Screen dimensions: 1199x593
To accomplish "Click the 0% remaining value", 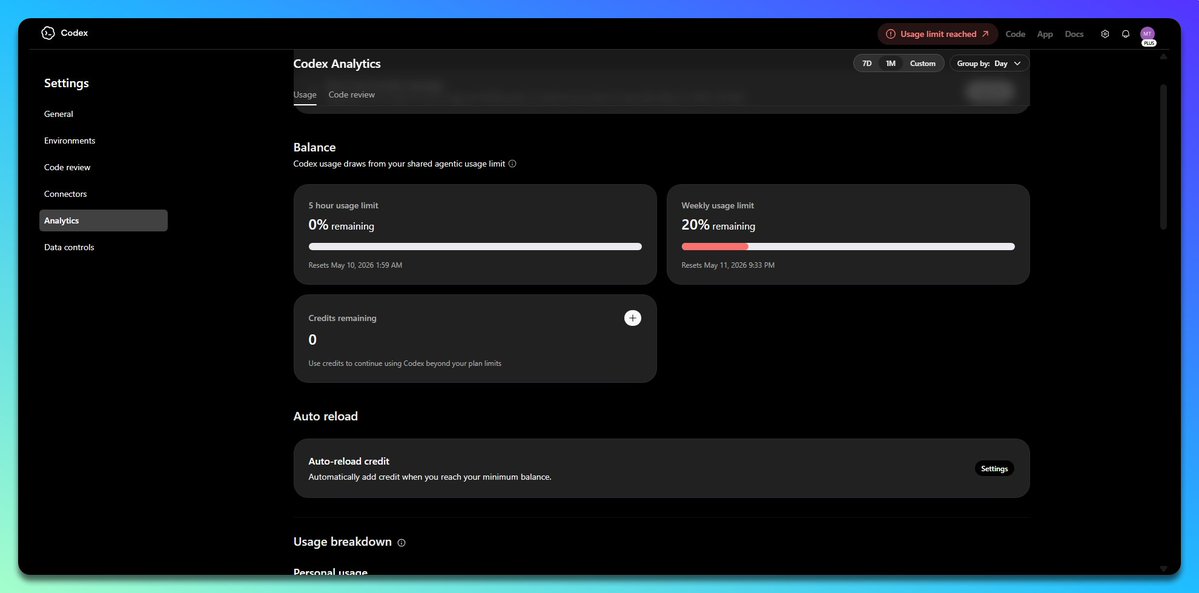I will pyautogui.click(x=341, y=225).
